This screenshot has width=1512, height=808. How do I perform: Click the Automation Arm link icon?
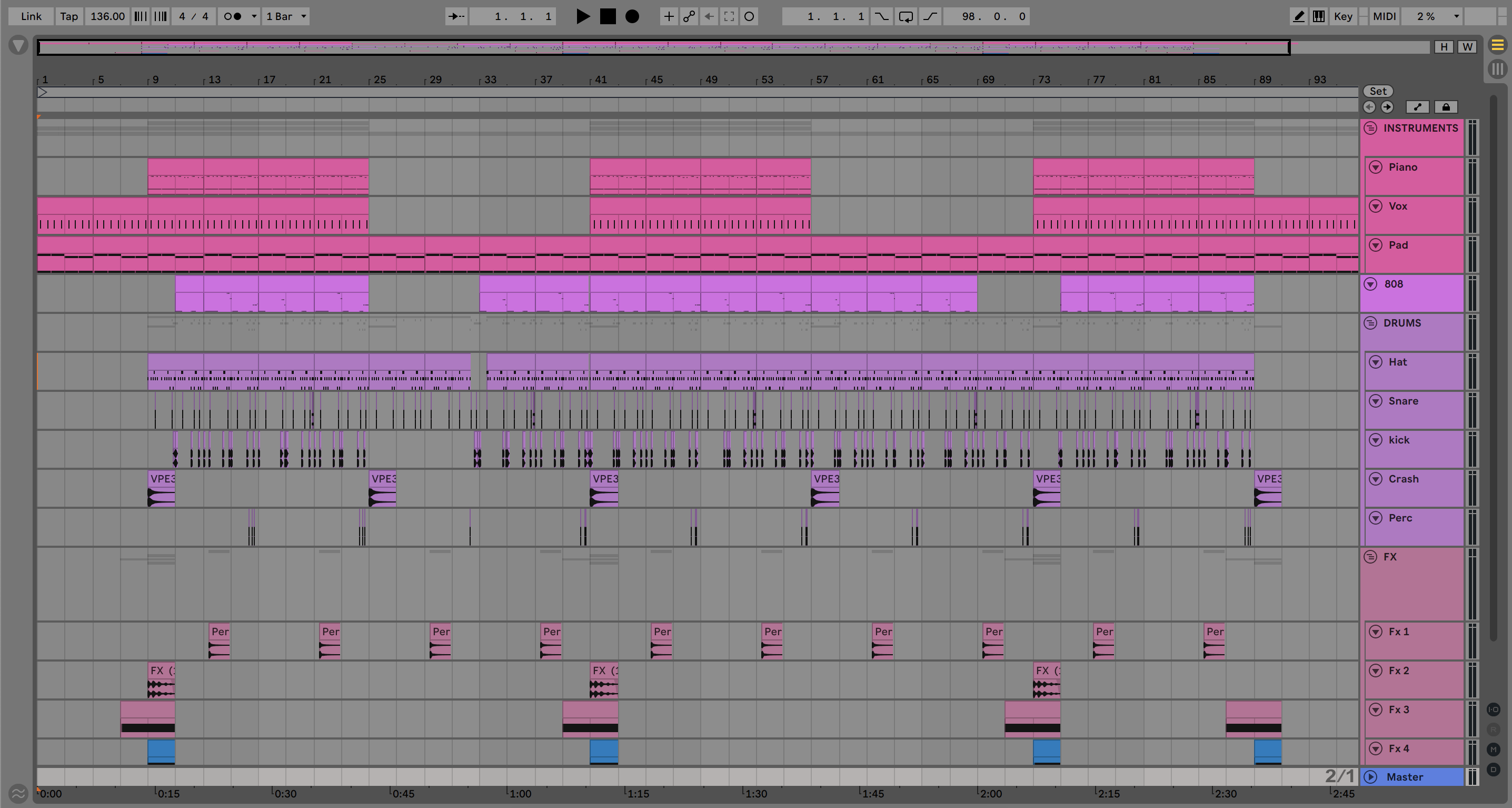click(689, 16)
